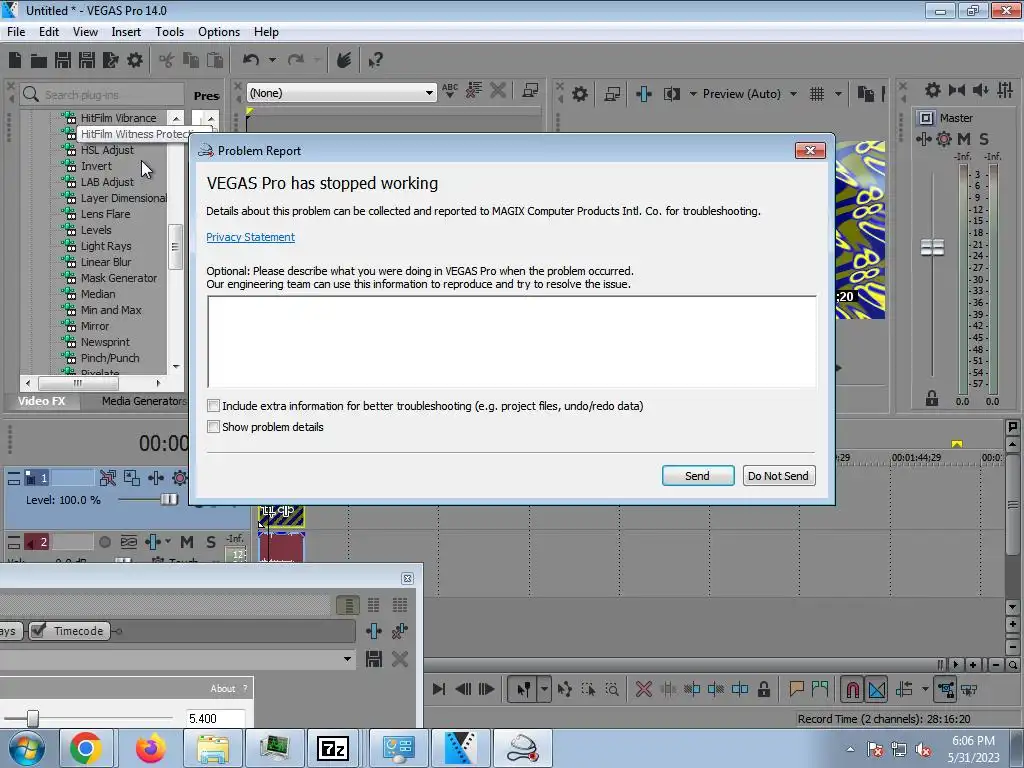Toggle Mute on the Master bus
1024x768 pixels.
tap(964, 139)
